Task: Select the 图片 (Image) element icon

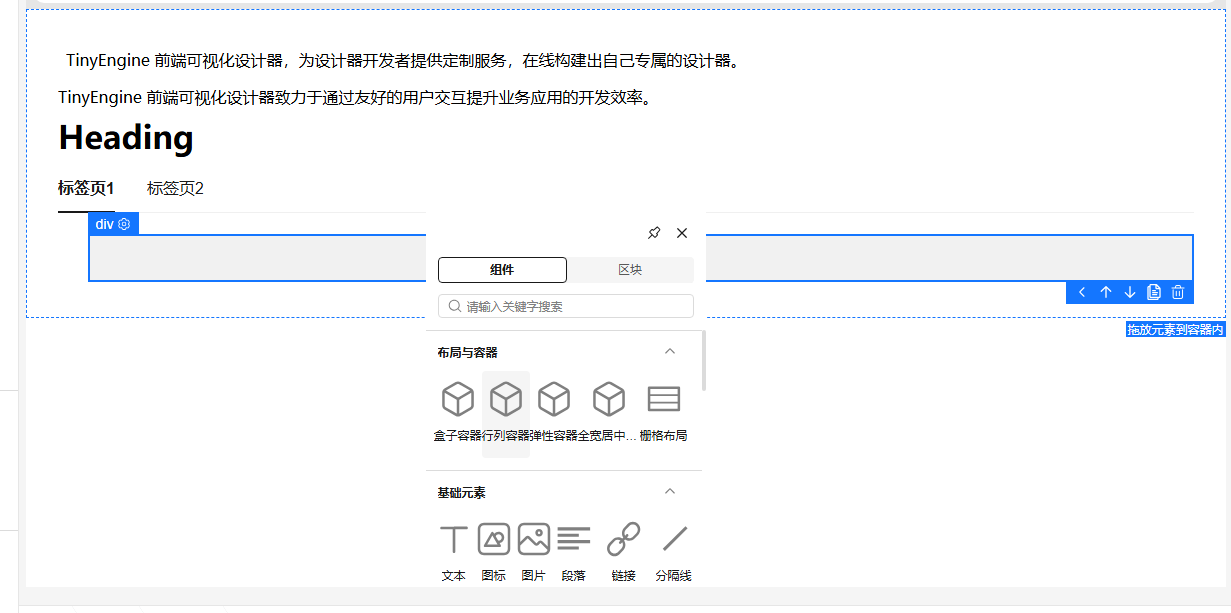Action: tap(533, 539)
